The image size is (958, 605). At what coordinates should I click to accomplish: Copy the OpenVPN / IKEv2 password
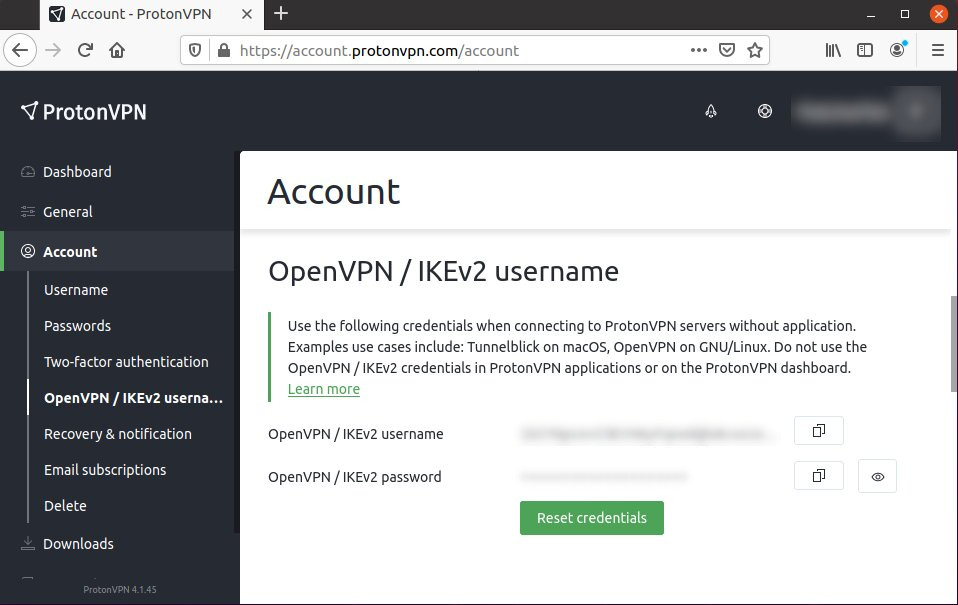(x=818, y=476)
